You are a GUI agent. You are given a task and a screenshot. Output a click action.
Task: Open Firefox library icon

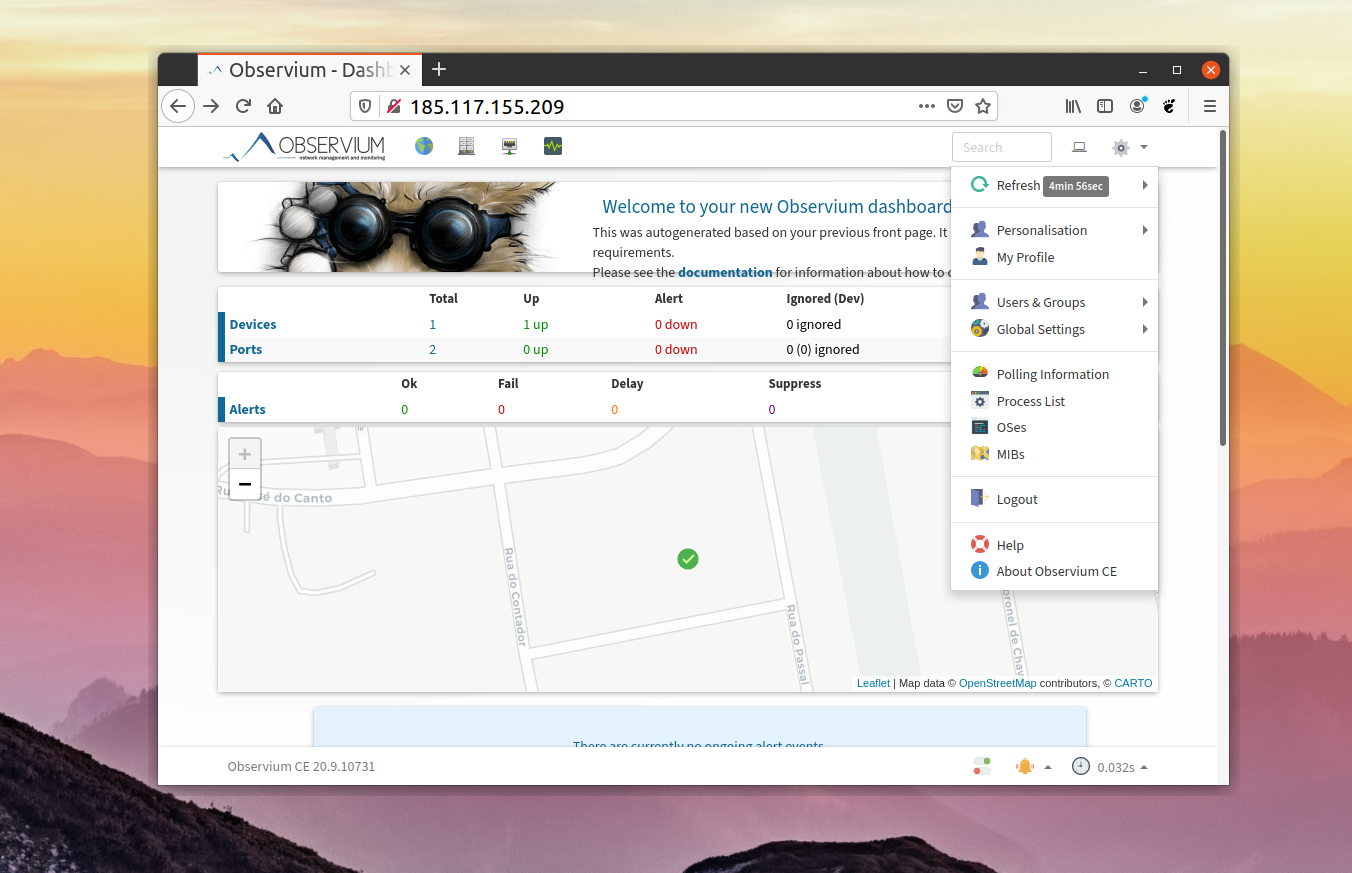pyautogui.click(x=1073, y=106)
